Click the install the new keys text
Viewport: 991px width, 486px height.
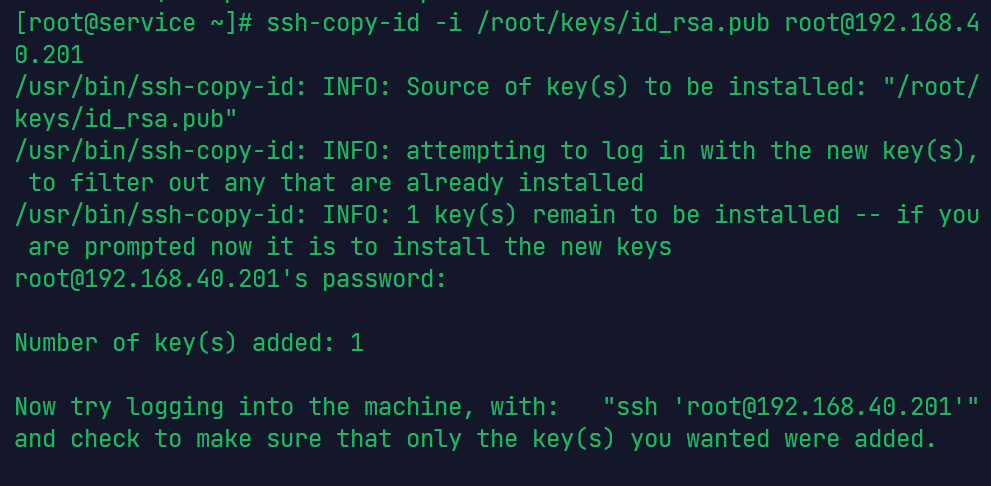(x=532, y=247)
